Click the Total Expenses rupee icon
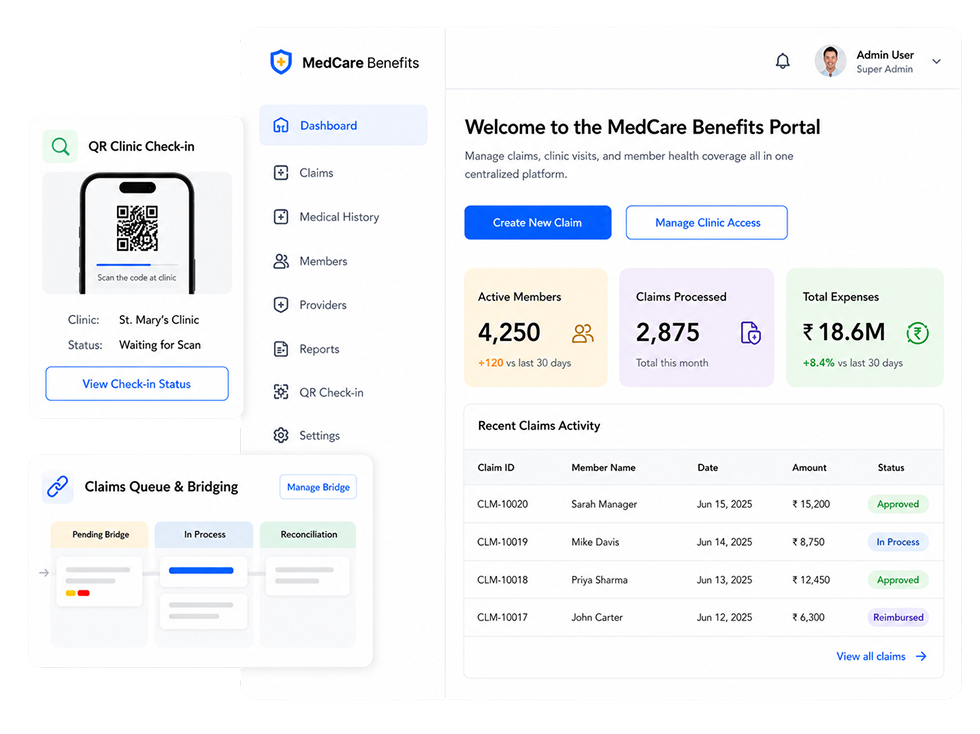The image size is (980, 734). [x=918, y=333]
